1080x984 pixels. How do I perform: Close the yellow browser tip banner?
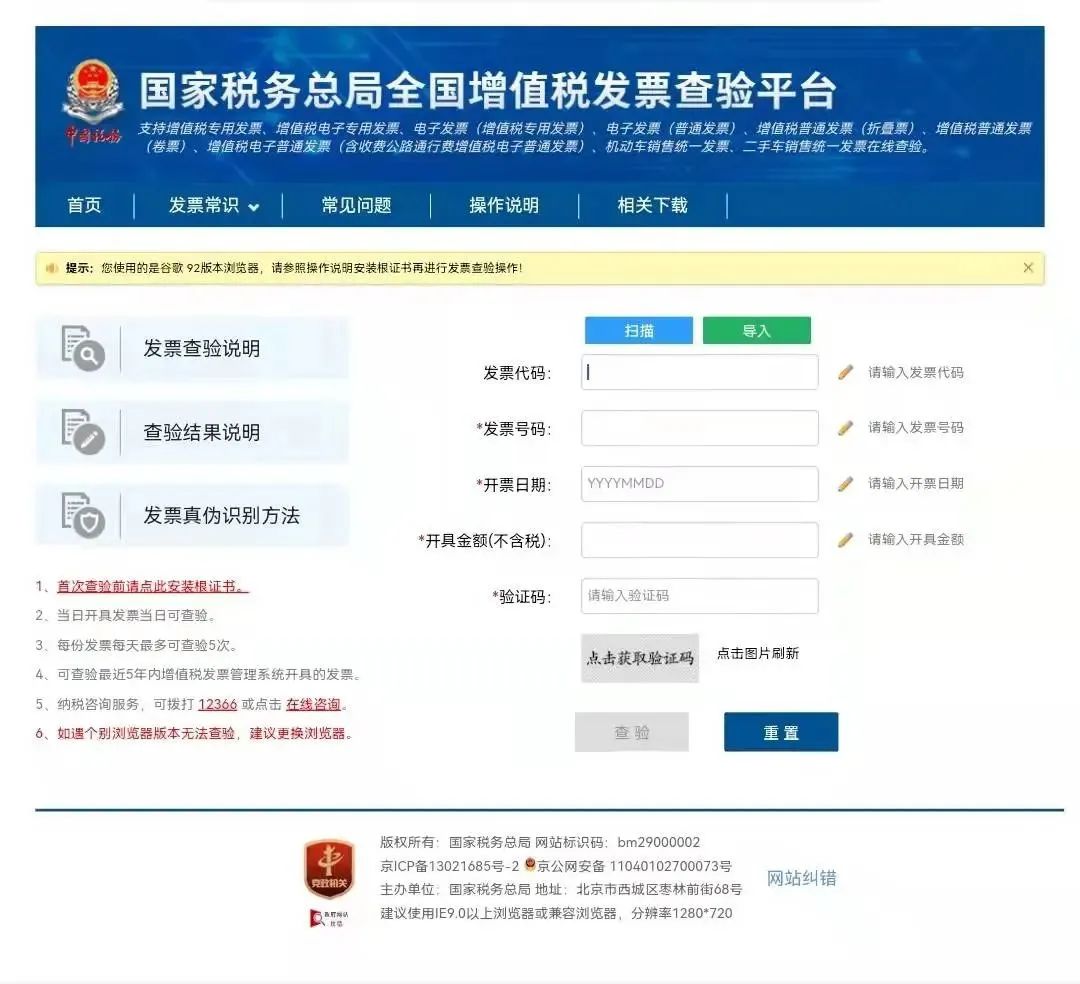pos(1028,268)
